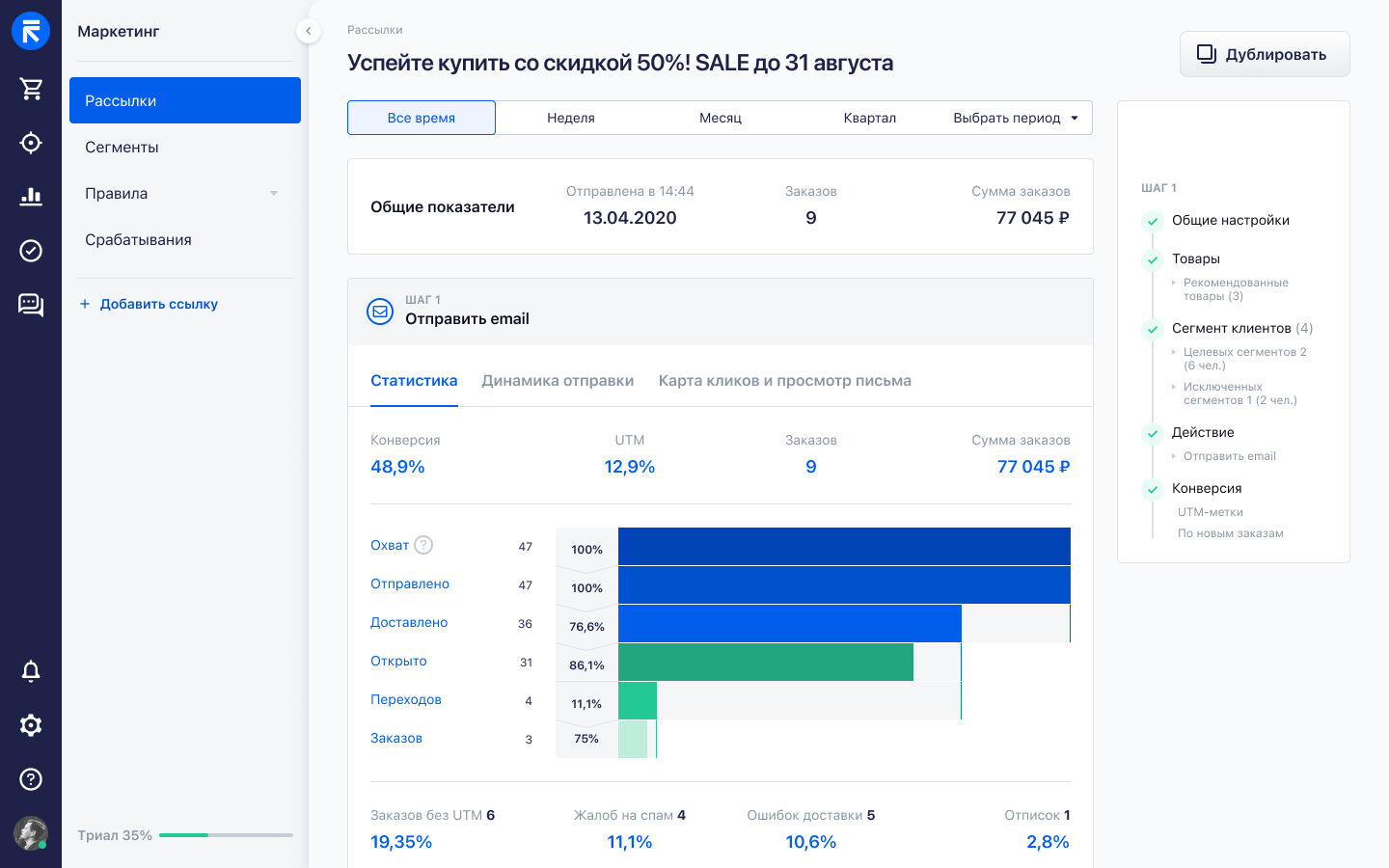Switch to Динамика отправки tab
Screen dimensions: 1389x868
click(558, 381)
